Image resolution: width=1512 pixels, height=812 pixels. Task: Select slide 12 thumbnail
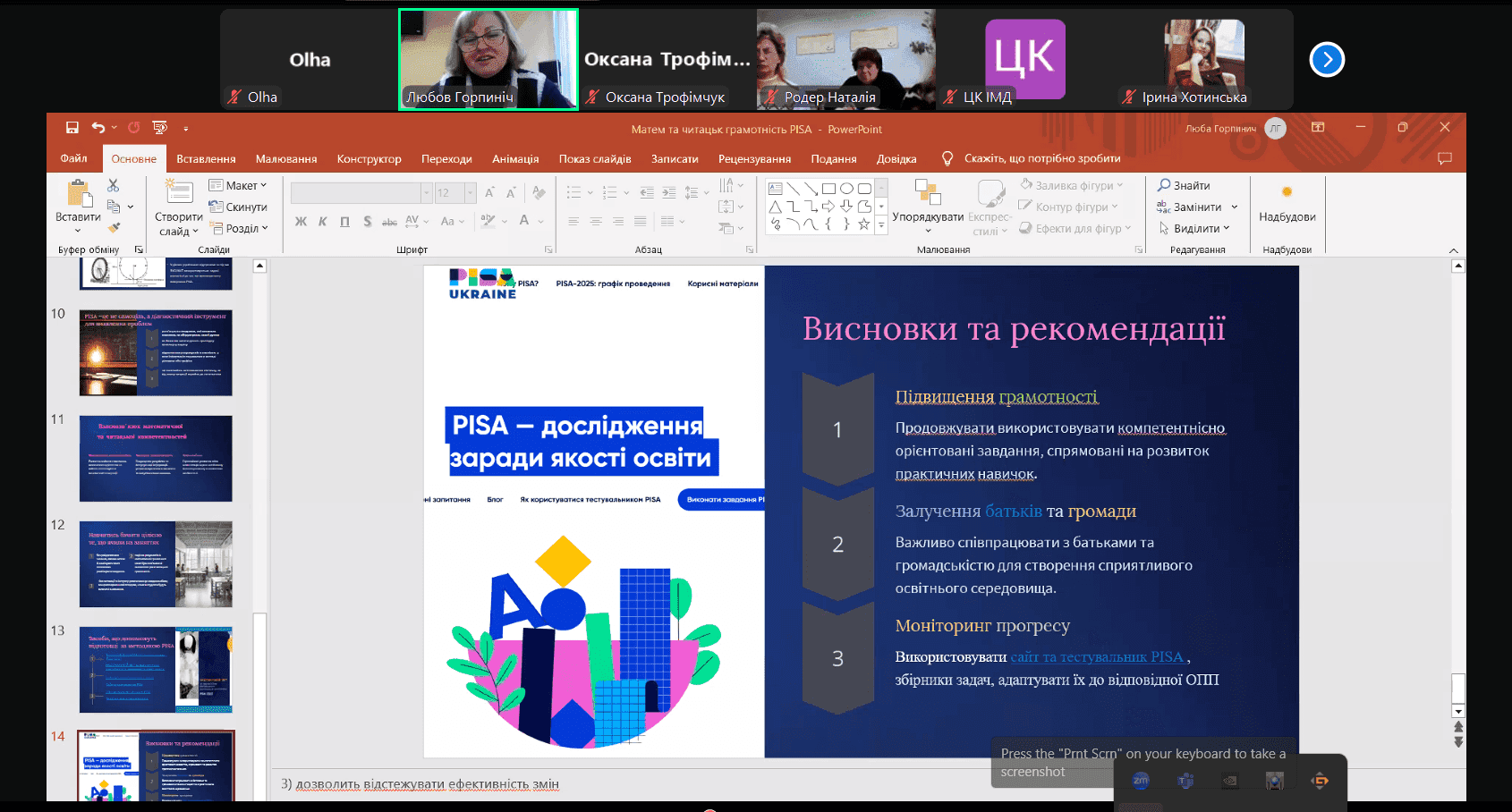tap(156, 564)
